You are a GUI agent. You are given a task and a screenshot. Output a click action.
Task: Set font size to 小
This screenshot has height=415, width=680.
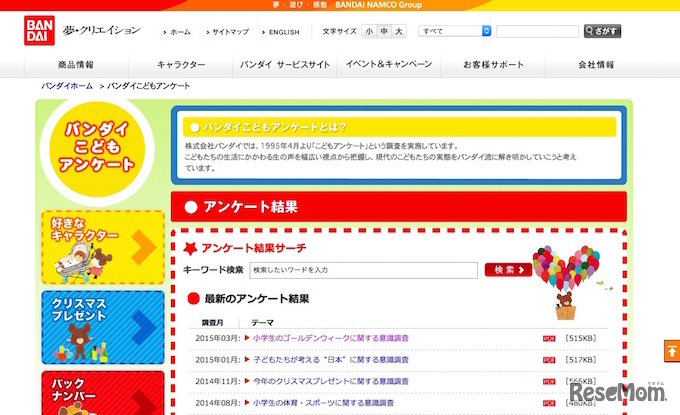point(369,31)
